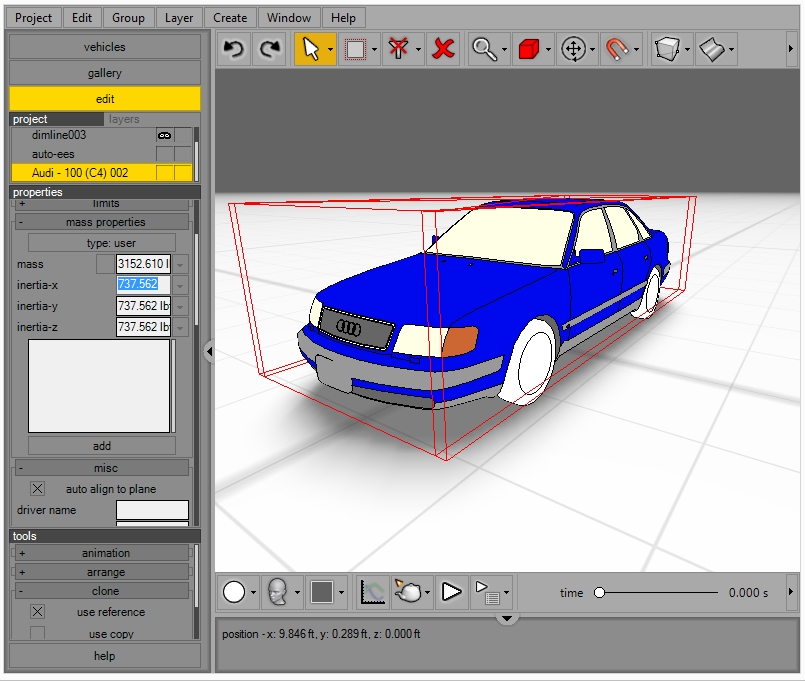Click the yellow edit button
805x681 pixels.
pyautogui.click(x=105, y=99)
